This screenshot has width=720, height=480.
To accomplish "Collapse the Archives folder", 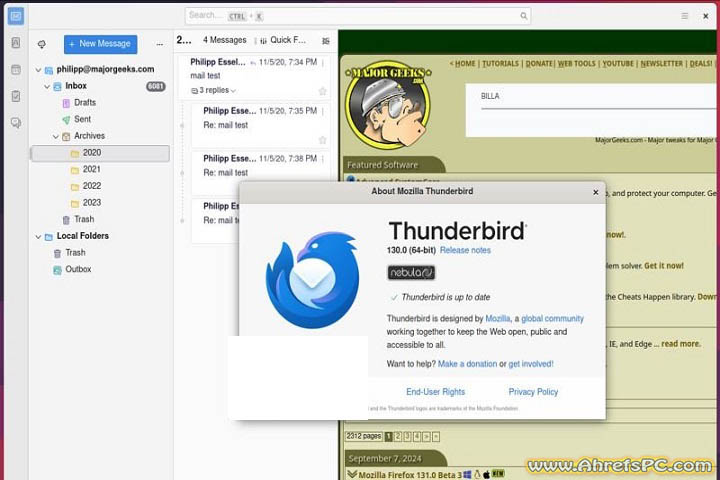I will pos(56,136).
